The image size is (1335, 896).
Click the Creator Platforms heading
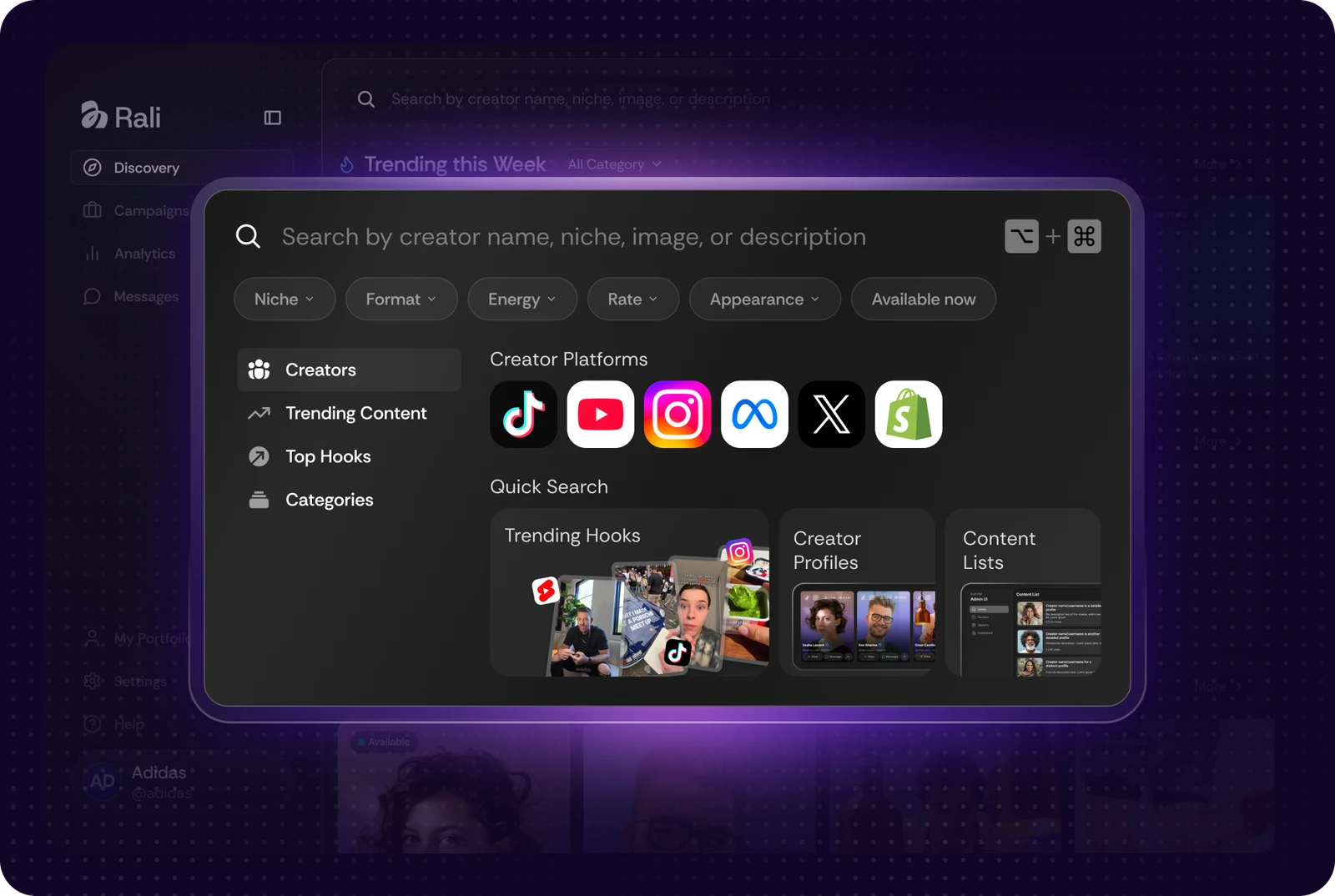coord(569,360)
